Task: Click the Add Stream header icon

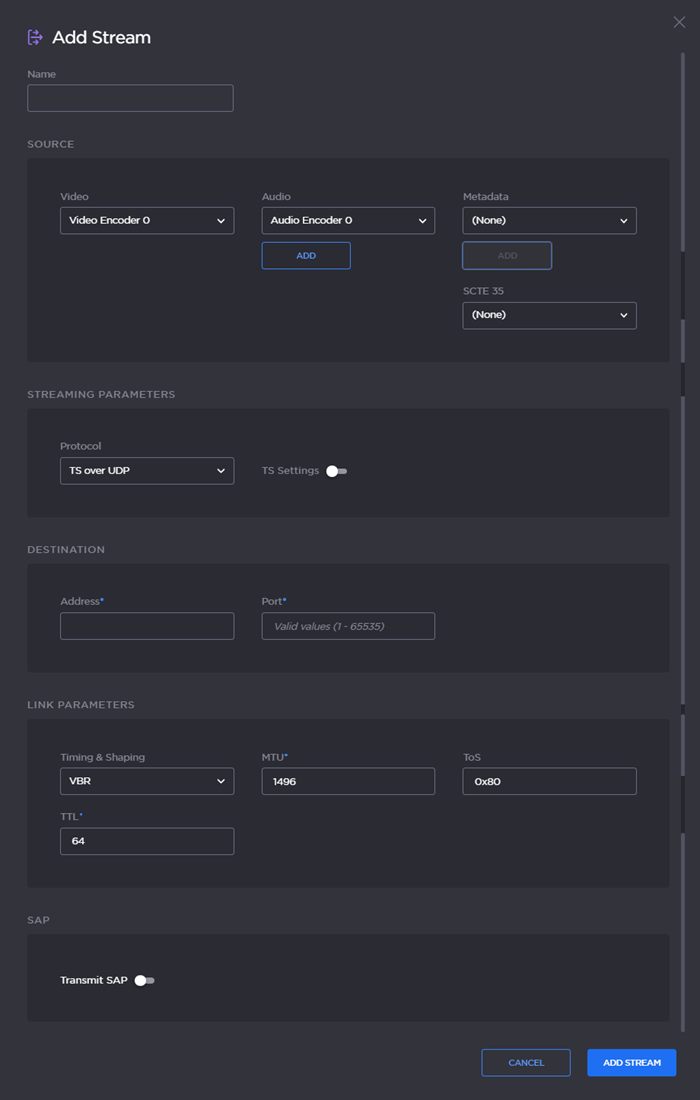Action: click(x=35, y=37)
